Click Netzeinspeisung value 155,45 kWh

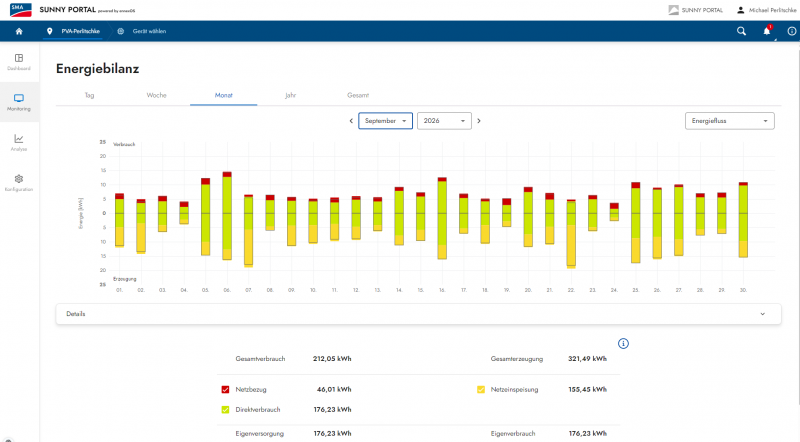point(587,389)
